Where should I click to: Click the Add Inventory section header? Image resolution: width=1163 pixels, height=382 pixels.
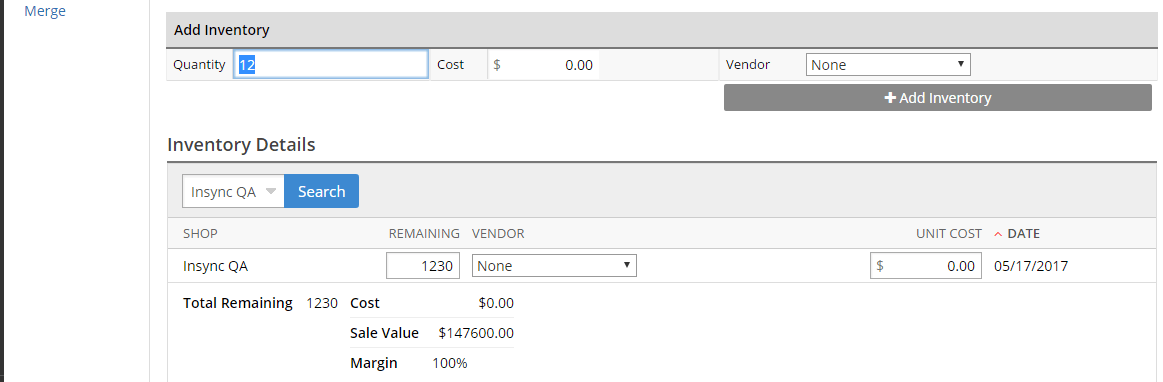(662, 30)
